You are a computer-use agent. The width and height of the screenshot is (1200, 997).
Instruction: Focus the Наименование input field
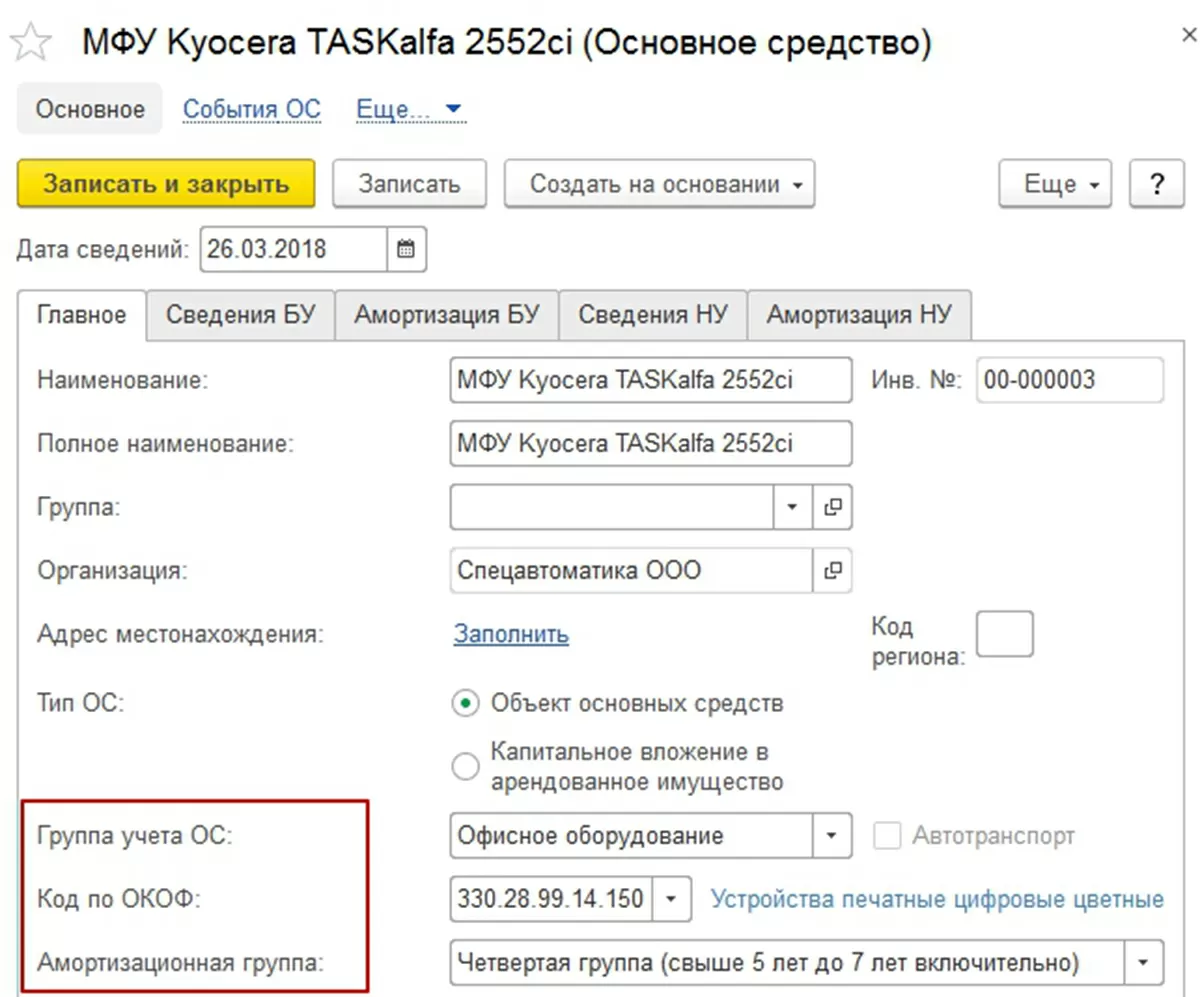pyautogui.click(x=652, y=380)
